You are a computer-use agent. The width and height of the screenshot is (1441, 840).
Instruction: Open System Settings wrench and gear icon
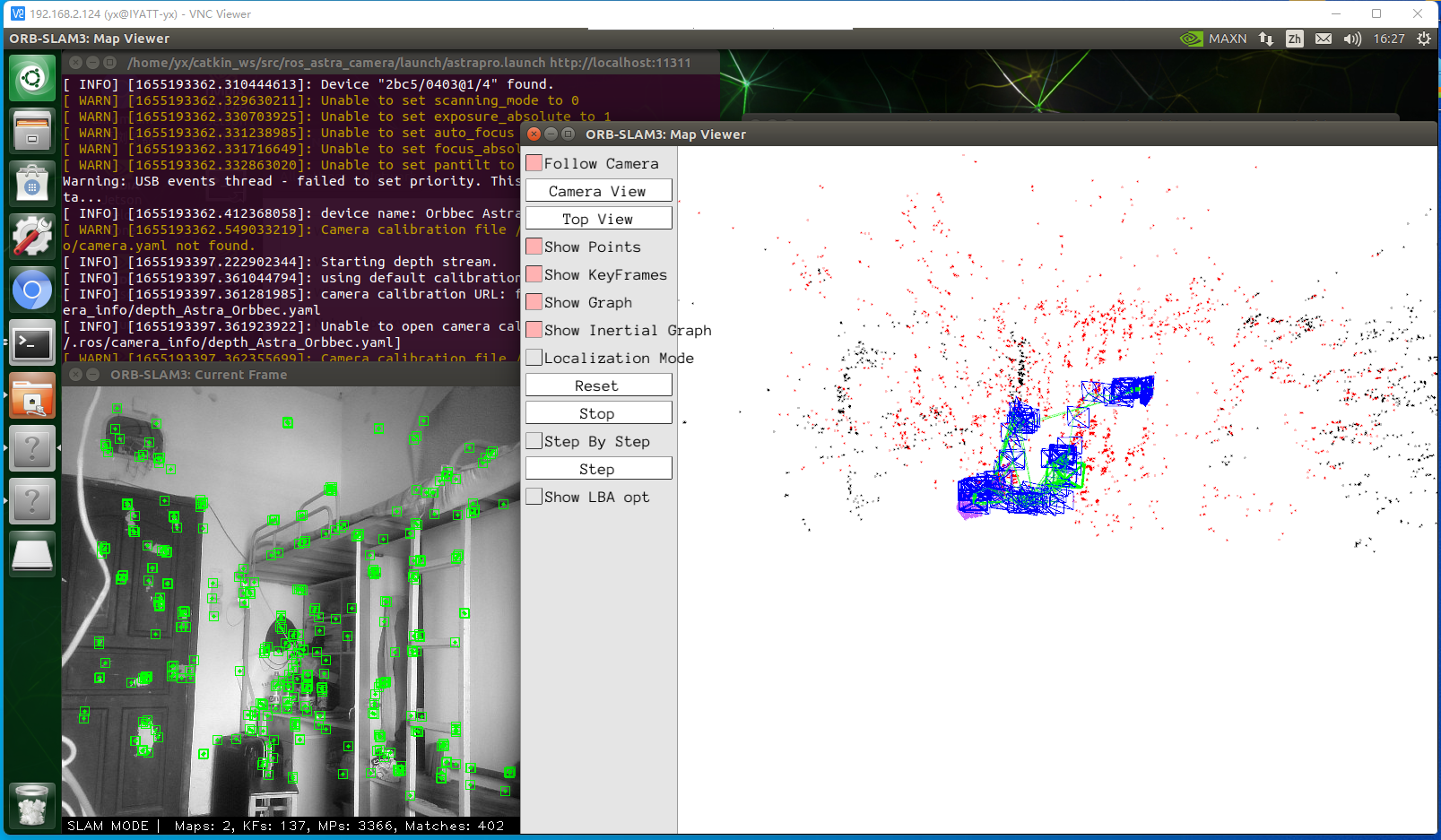pyautogui.click(x=32, y=237)
